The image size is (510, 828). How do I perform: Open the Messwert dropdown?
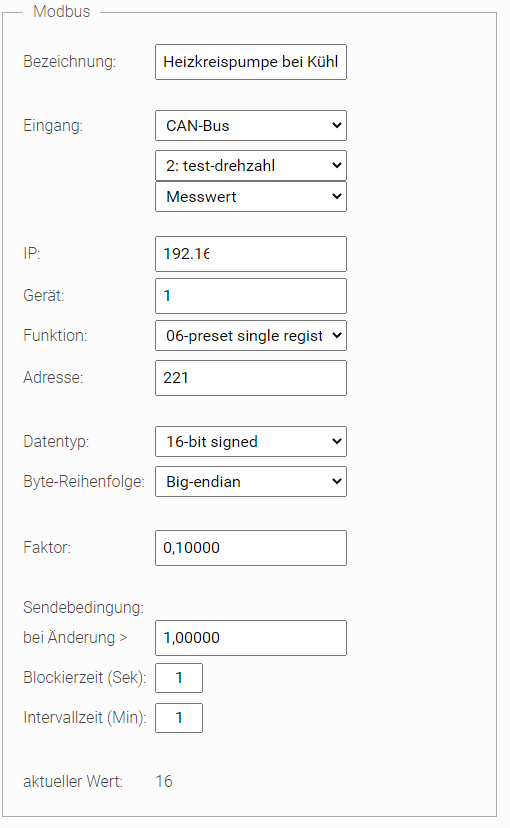point(251,196)
